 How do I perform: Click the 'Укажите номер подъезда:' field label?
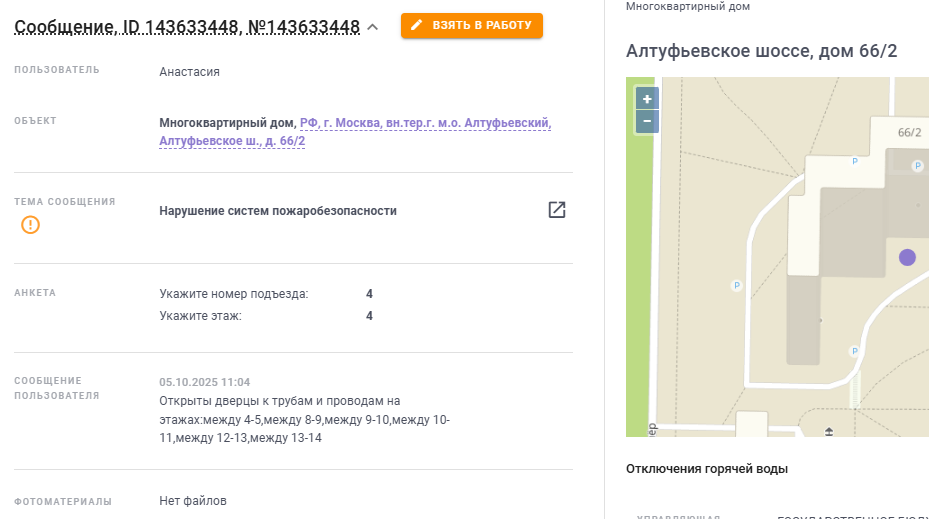(233, 294)
